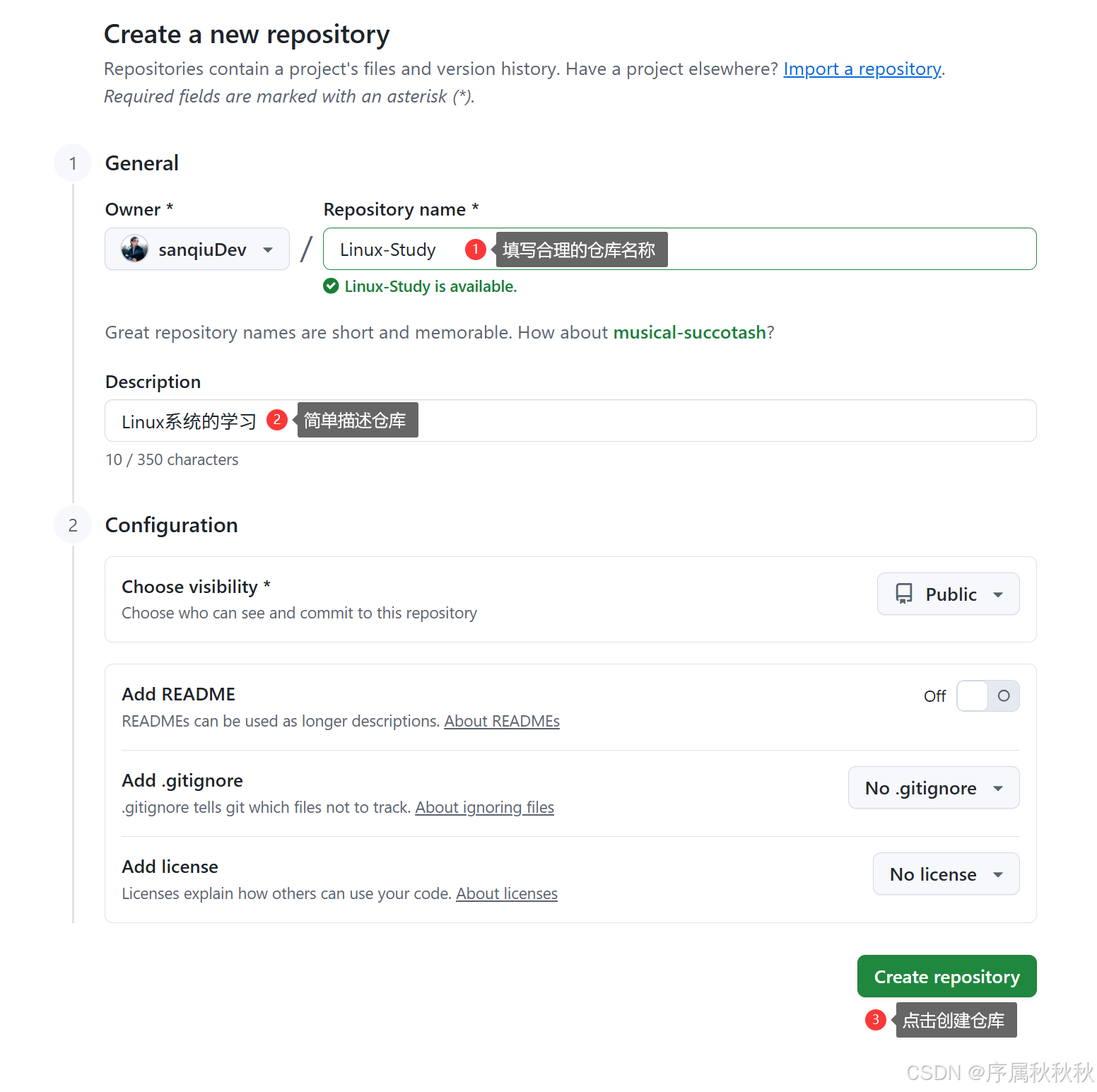Click the sanqiuDev owner avatar icon
The height and width of the screenshot is (1092, 1097).
click(134, 249)
